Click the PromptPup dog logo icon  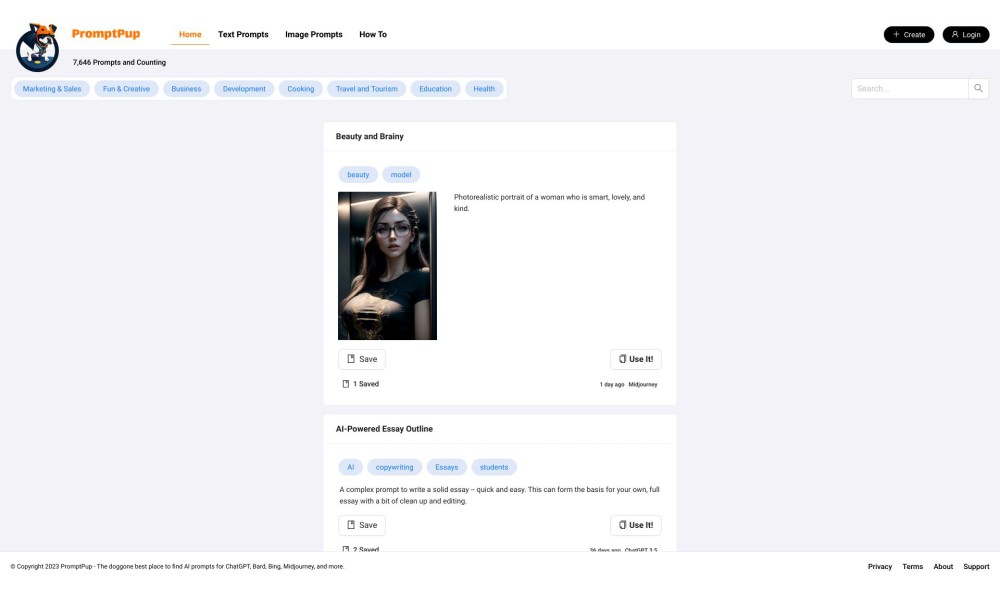click(x=37, y=47)
